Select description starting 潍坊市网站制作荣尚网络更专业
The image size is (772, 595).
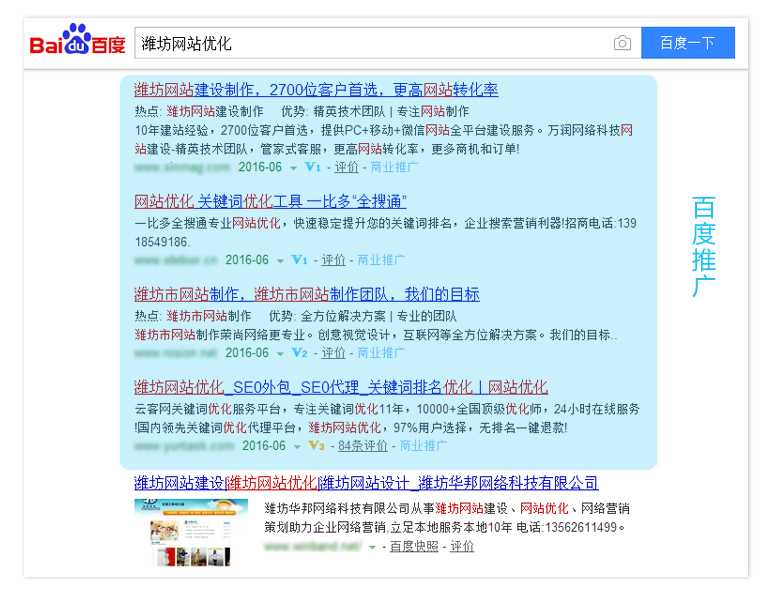(x=376, y=335)
